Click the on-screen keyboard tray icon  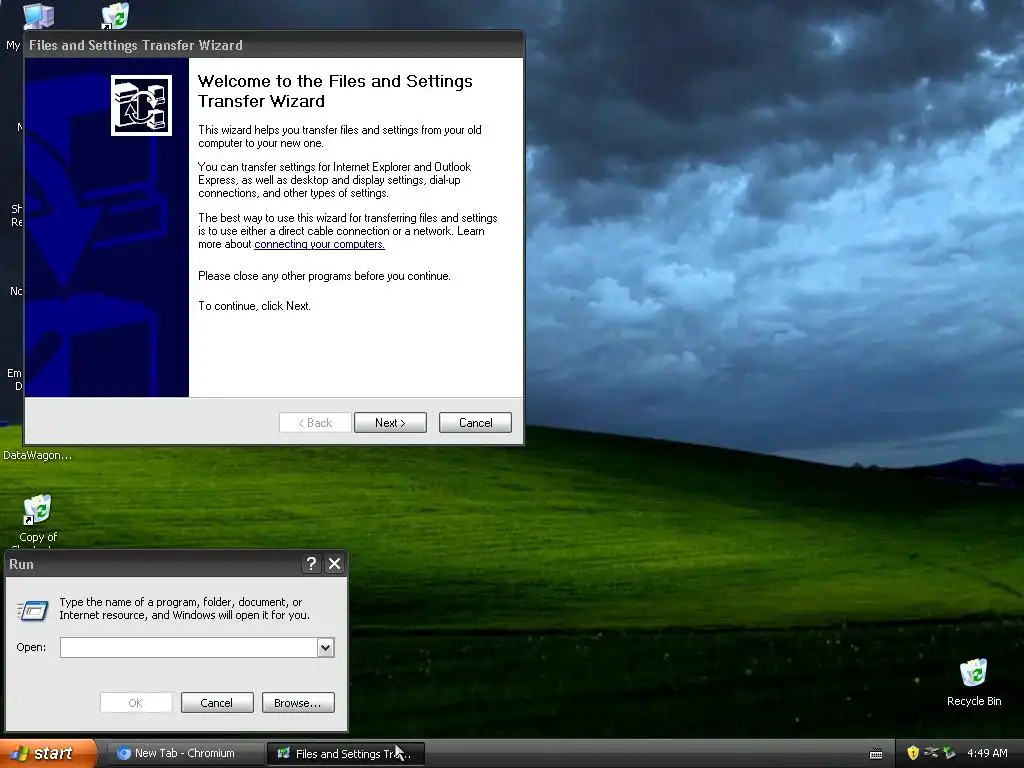pyautogui.click(x=876, y=754)
